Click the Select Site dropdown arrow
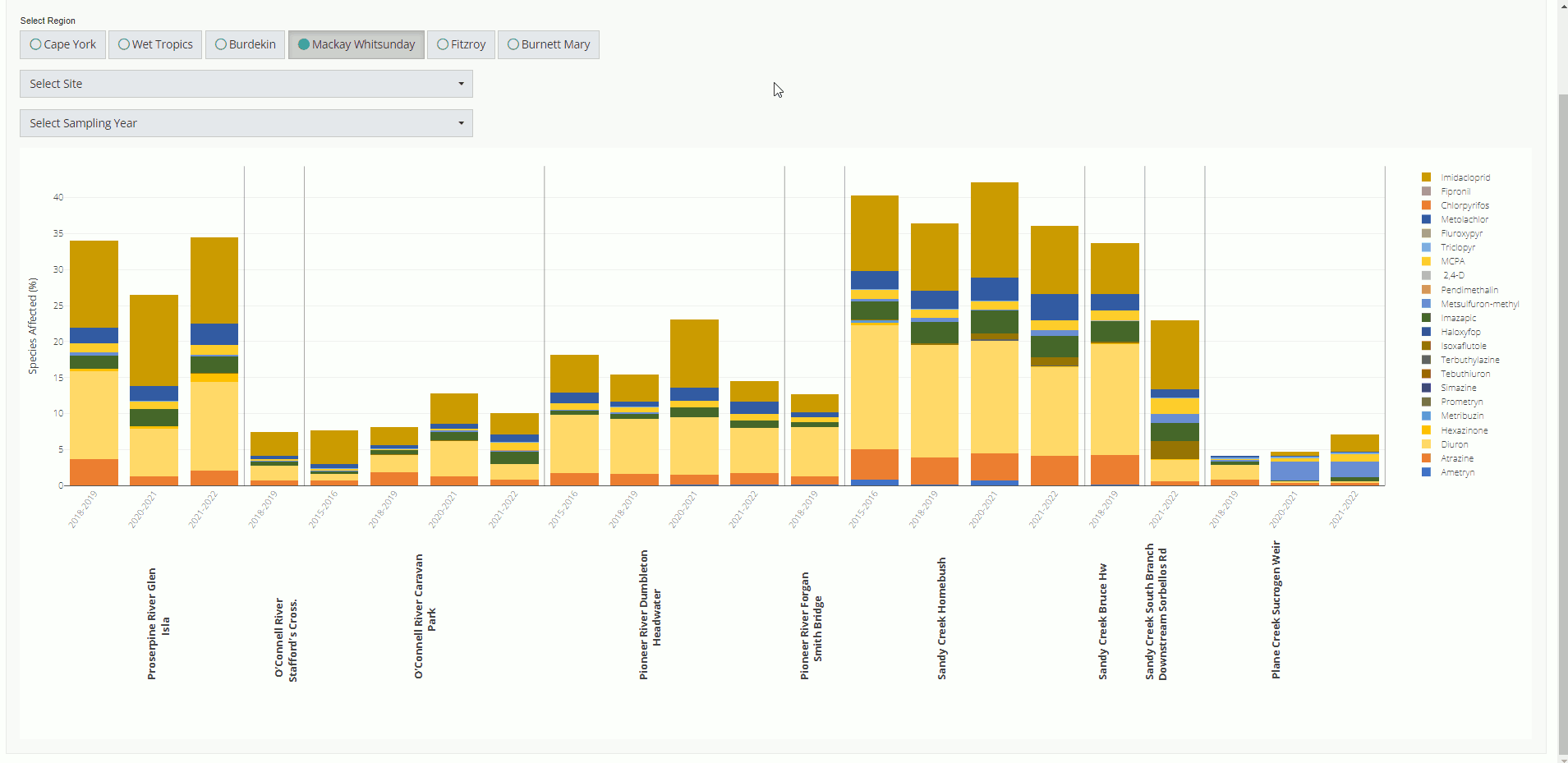The width and height of the screenshot is (1568, 763). pos(461,84)
